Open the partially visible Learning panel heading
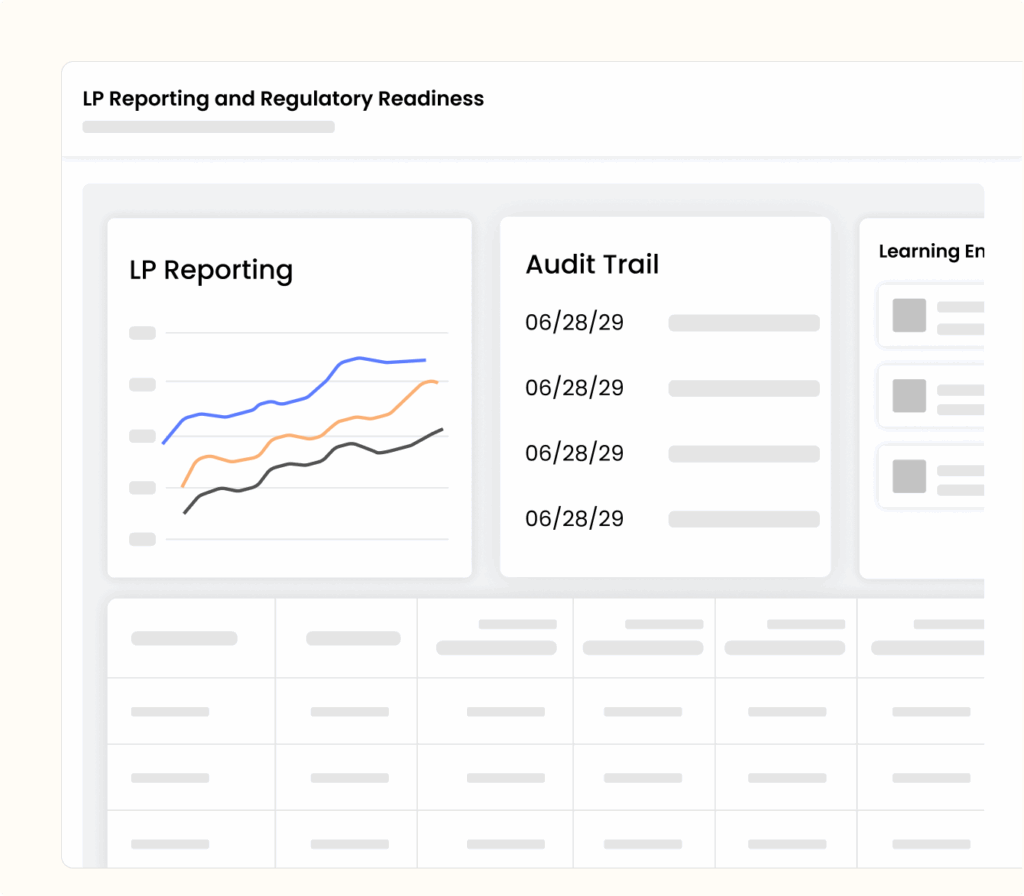Screen dimensions: 1024x896 point(930,252)
